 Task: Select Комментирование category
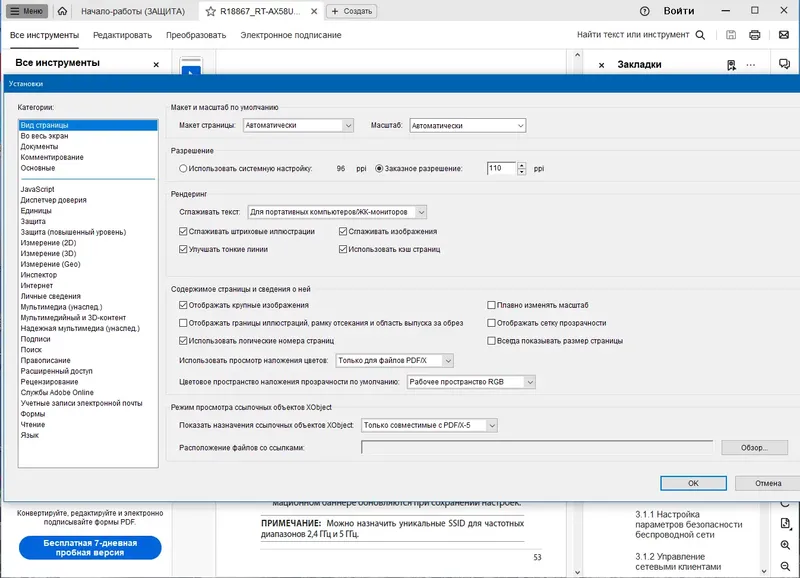coord(52,158)
